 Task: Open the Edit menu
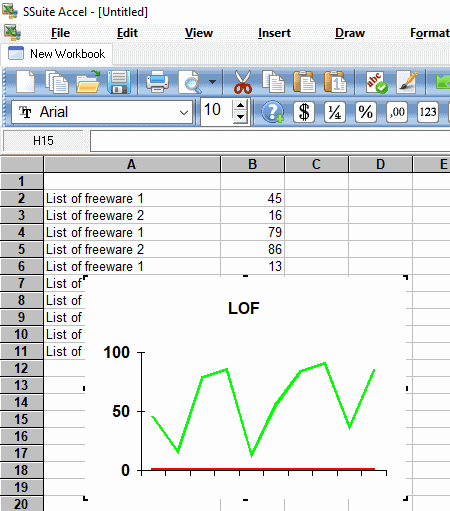tap(127, 33)
